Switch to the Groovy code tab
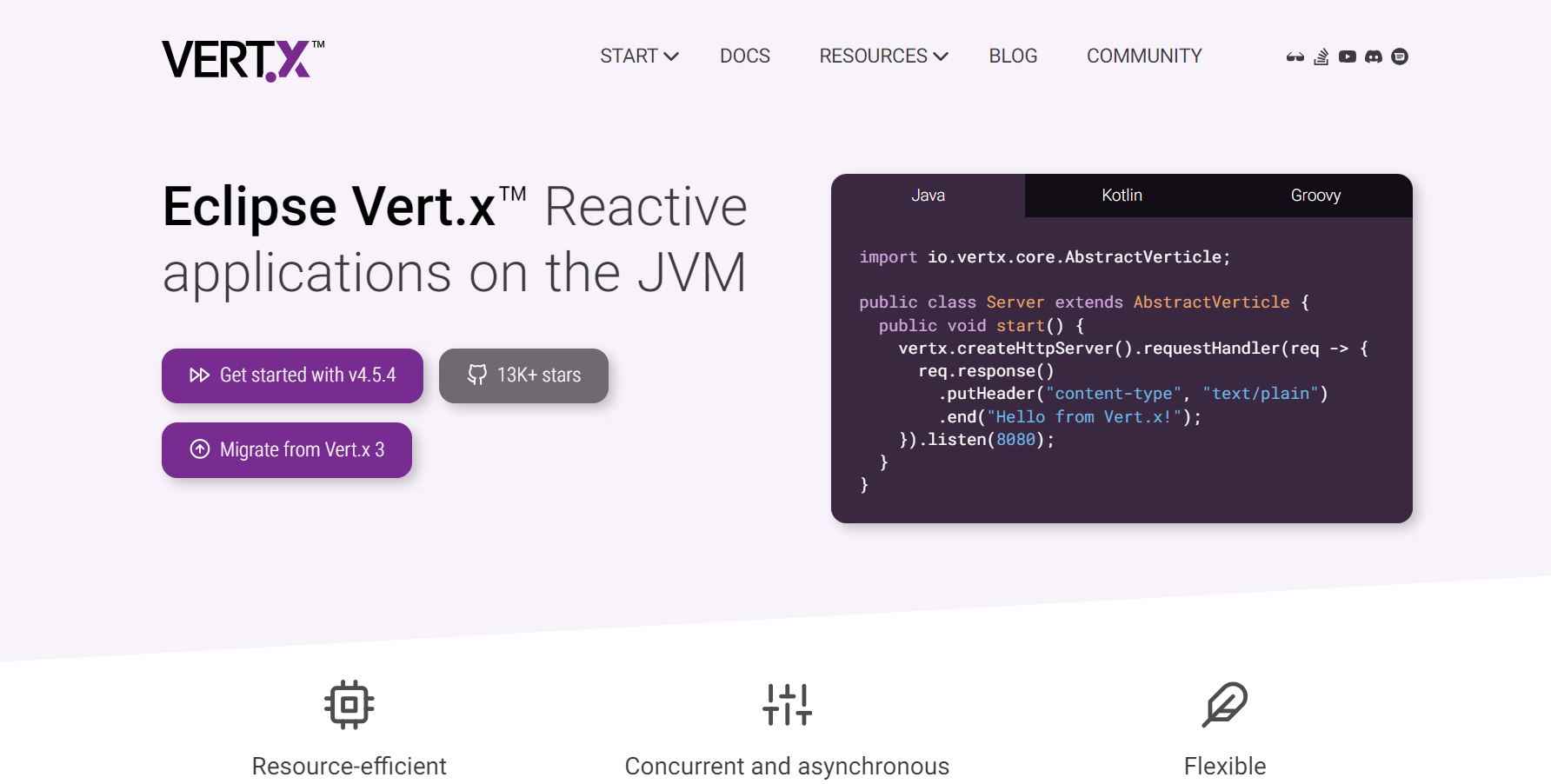1551x784 pixels. pyautogui.click(x=1315, y=196)
